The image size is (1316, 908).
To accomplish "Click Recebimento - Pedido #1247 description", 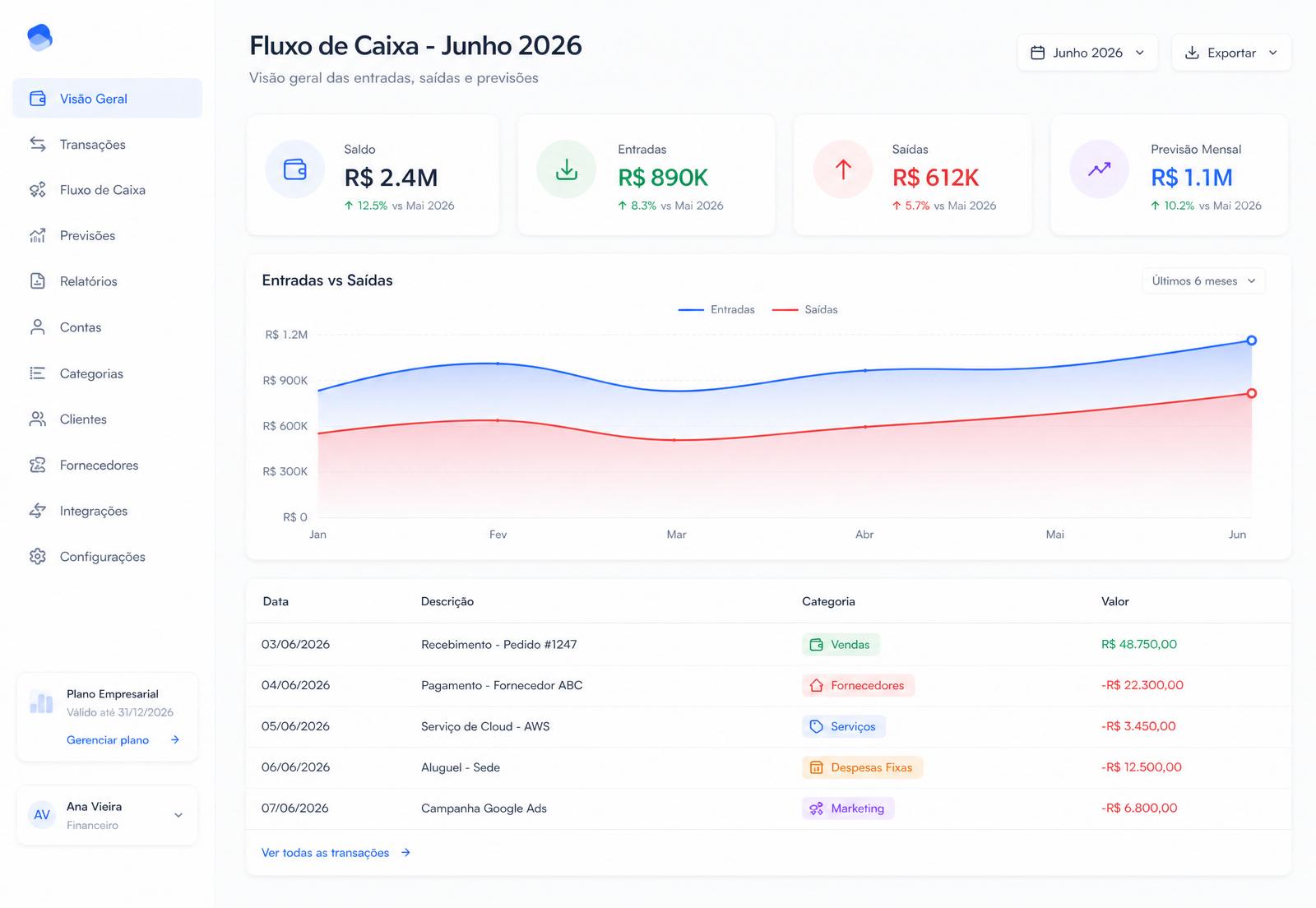I will click(498, 645).
